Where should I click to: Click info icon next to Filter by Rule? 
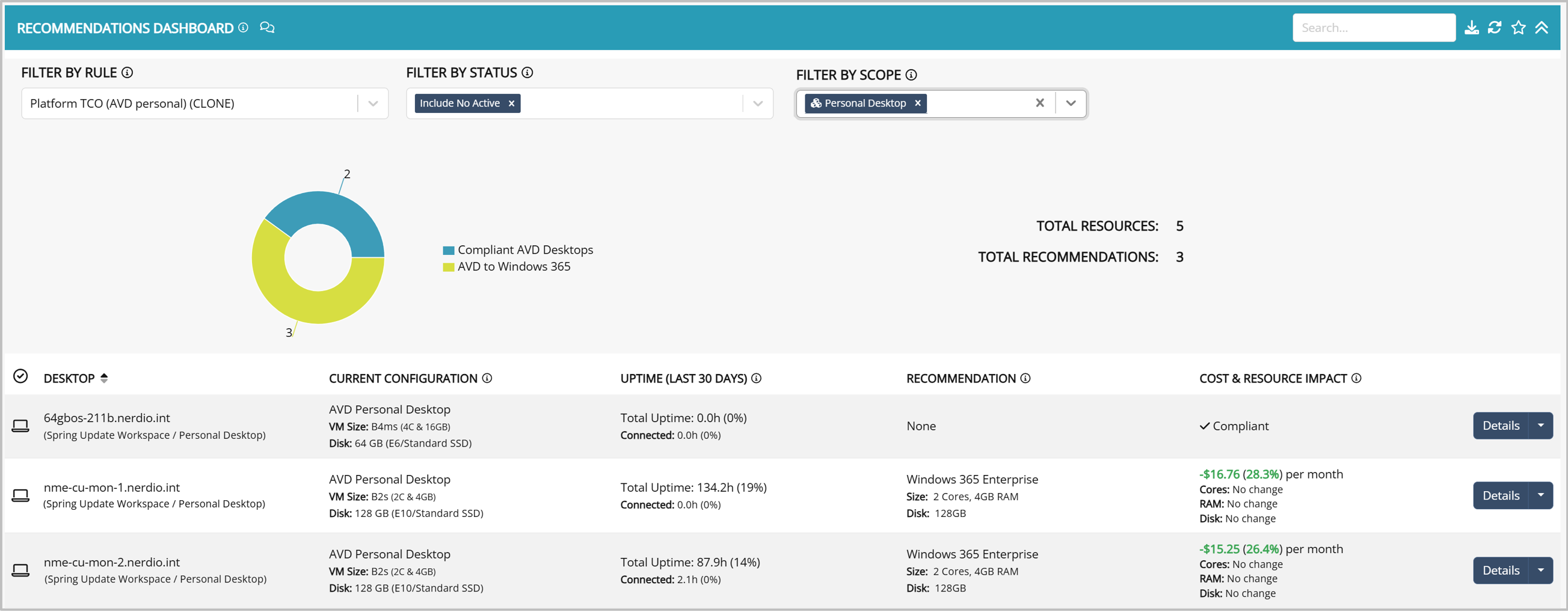point(128,73)
